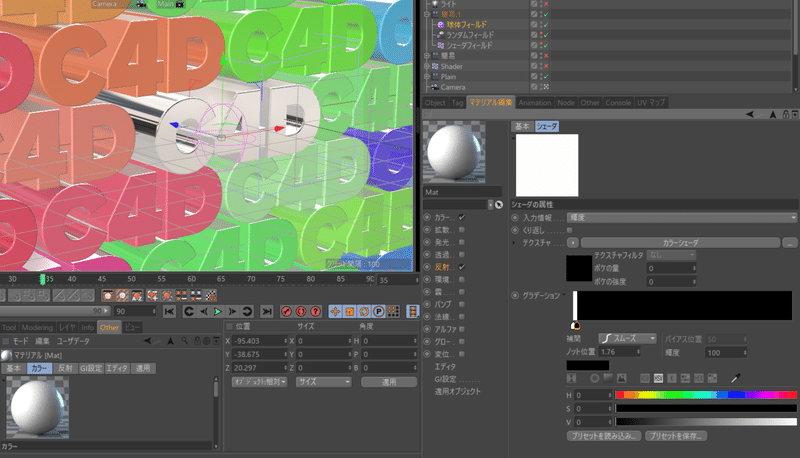Play the animation forward

(x=218, y=311)
